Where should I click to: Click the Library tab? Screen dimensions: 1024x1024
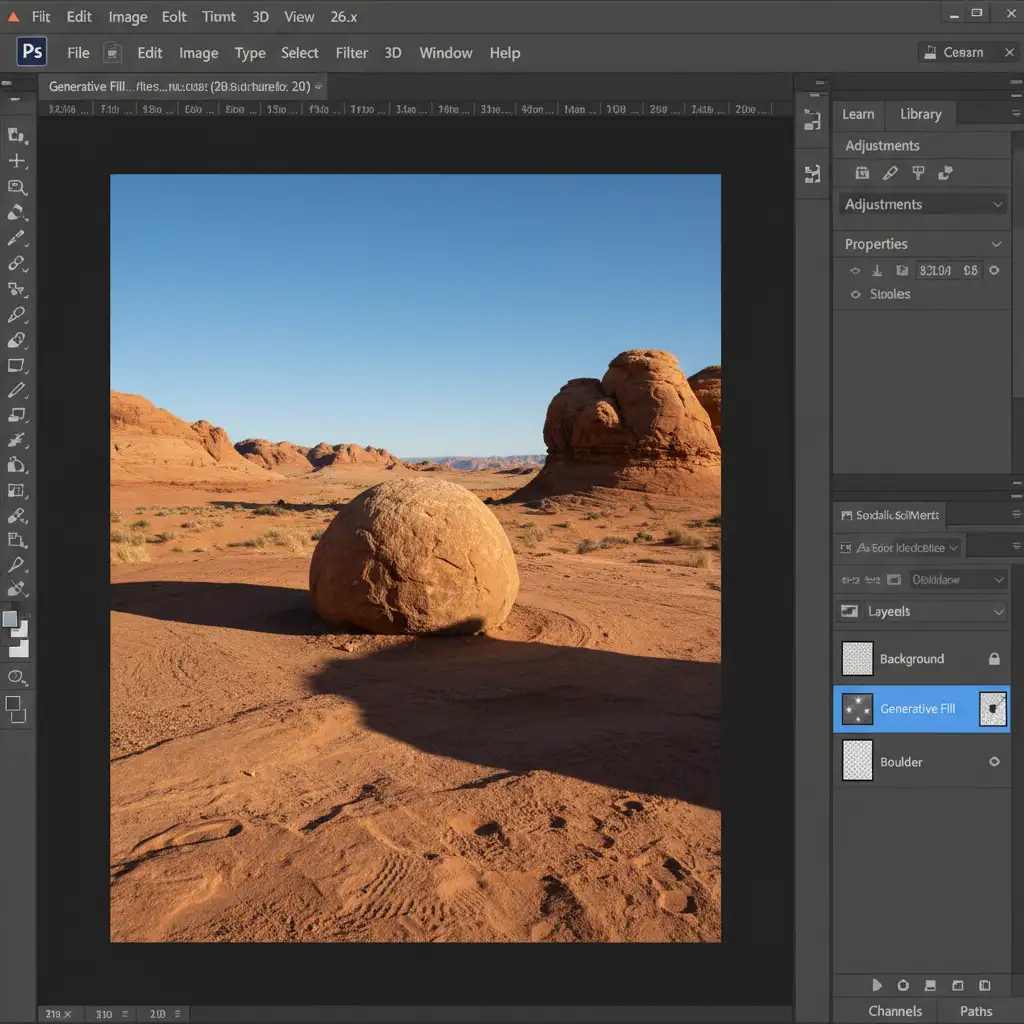point(920,114)
